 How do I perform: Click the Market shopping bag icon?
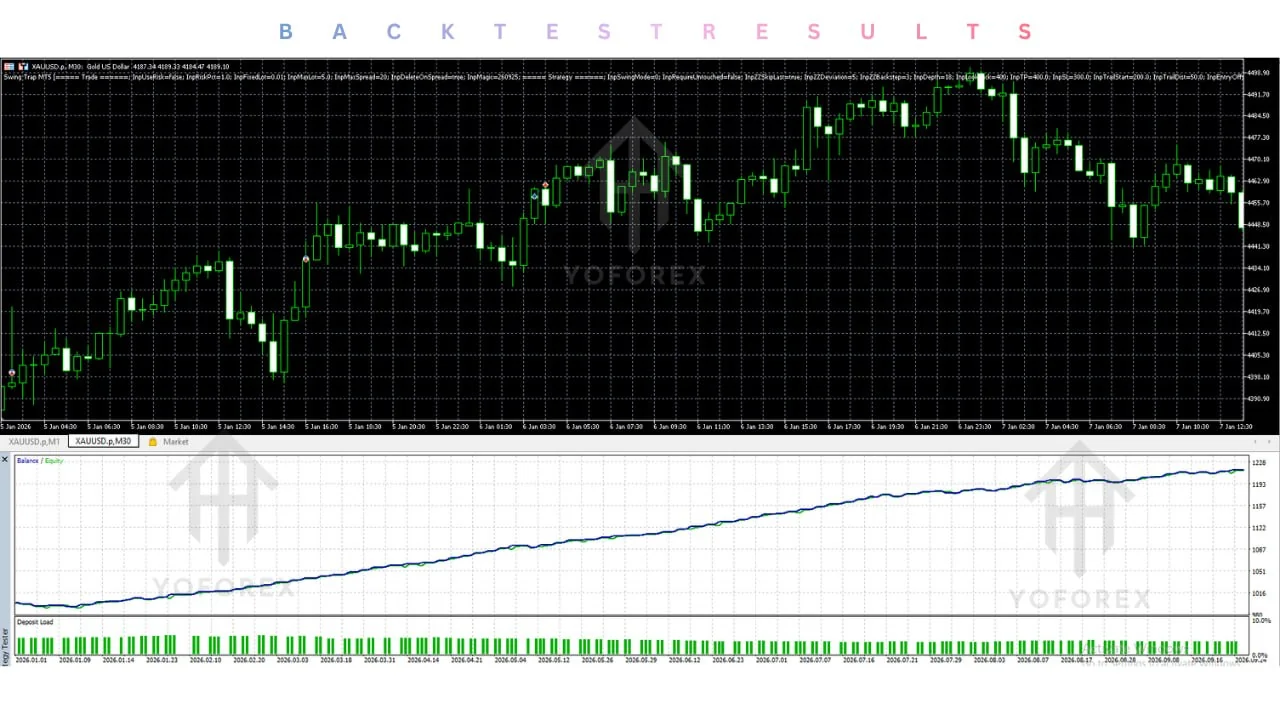pos(153,441)
